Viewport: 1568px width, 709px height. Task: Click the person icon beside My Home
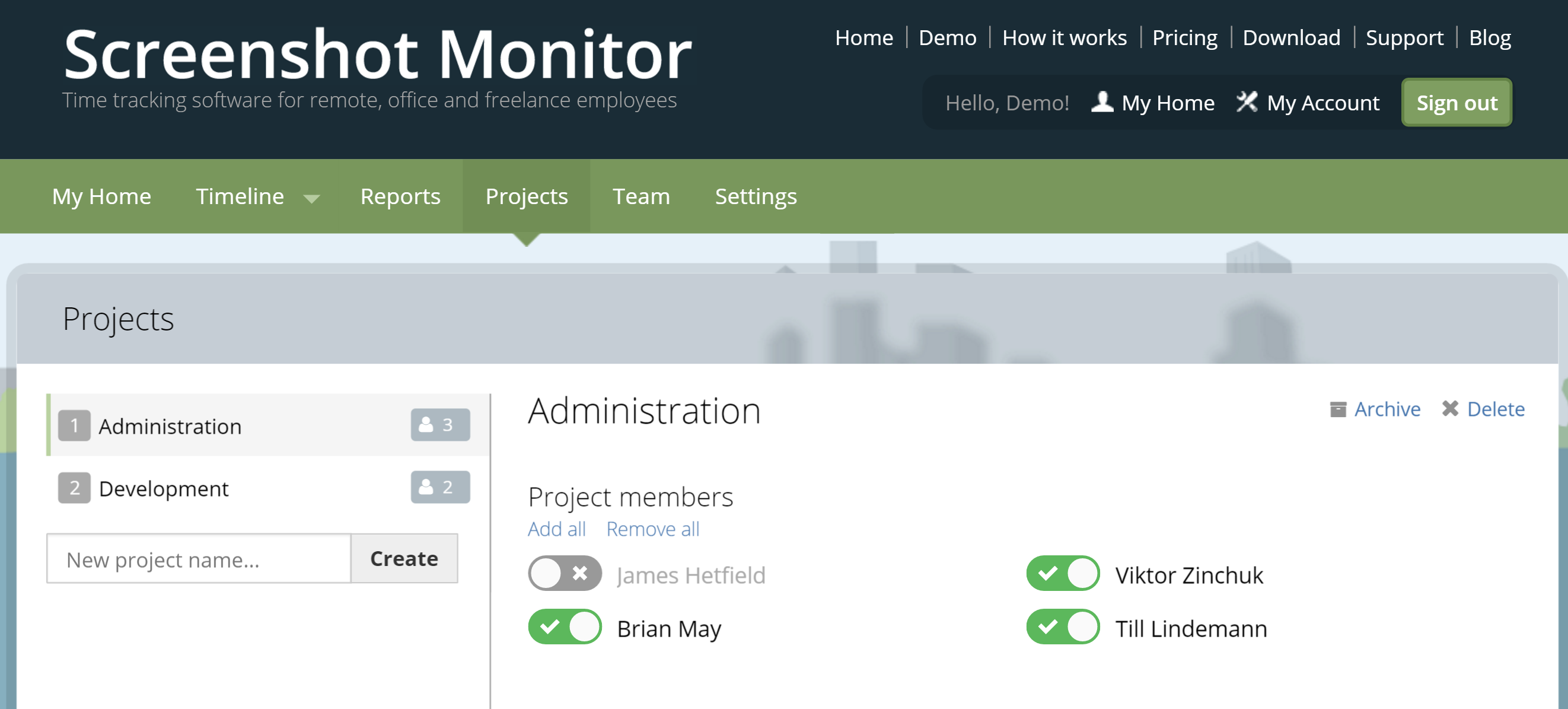pyautogui.click(x=1102, y=101)
